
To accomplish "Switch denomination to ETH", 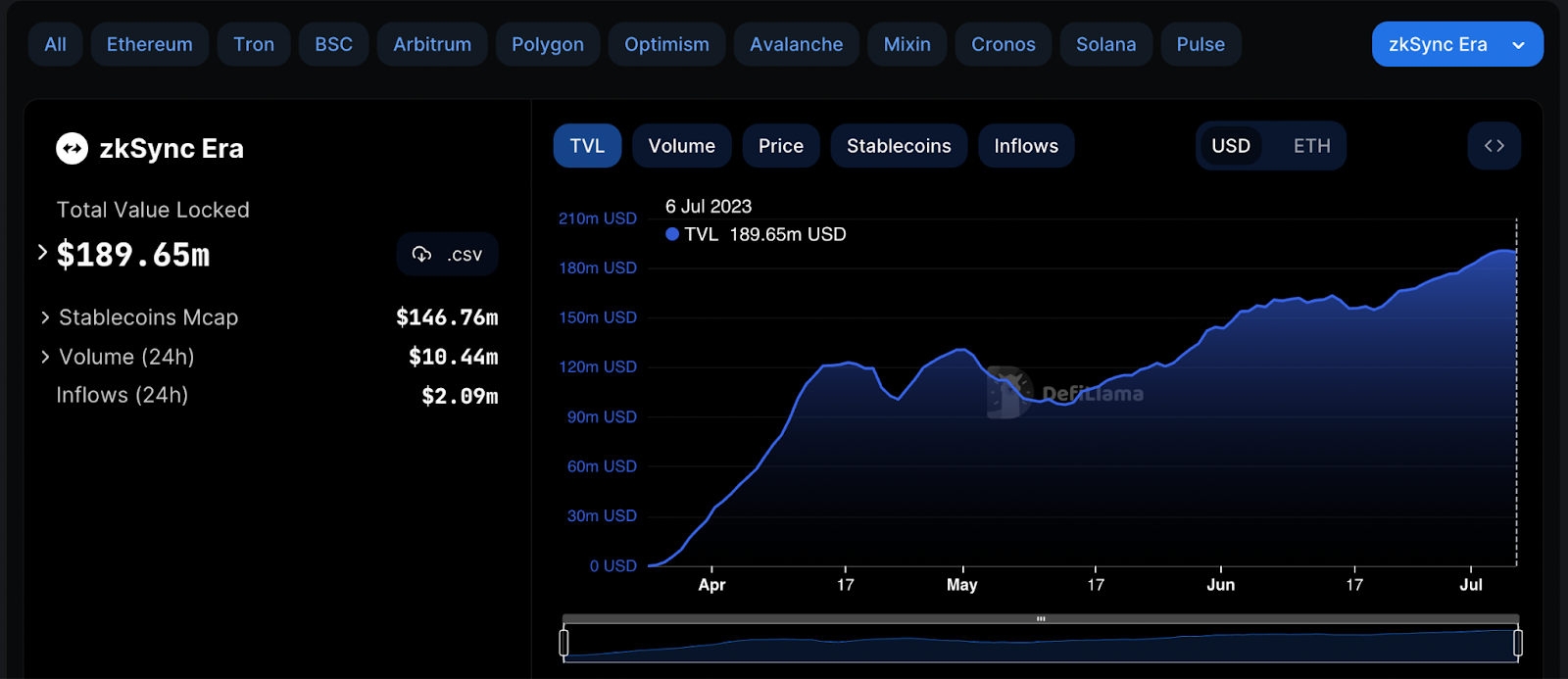I will tap(1312, 146).
